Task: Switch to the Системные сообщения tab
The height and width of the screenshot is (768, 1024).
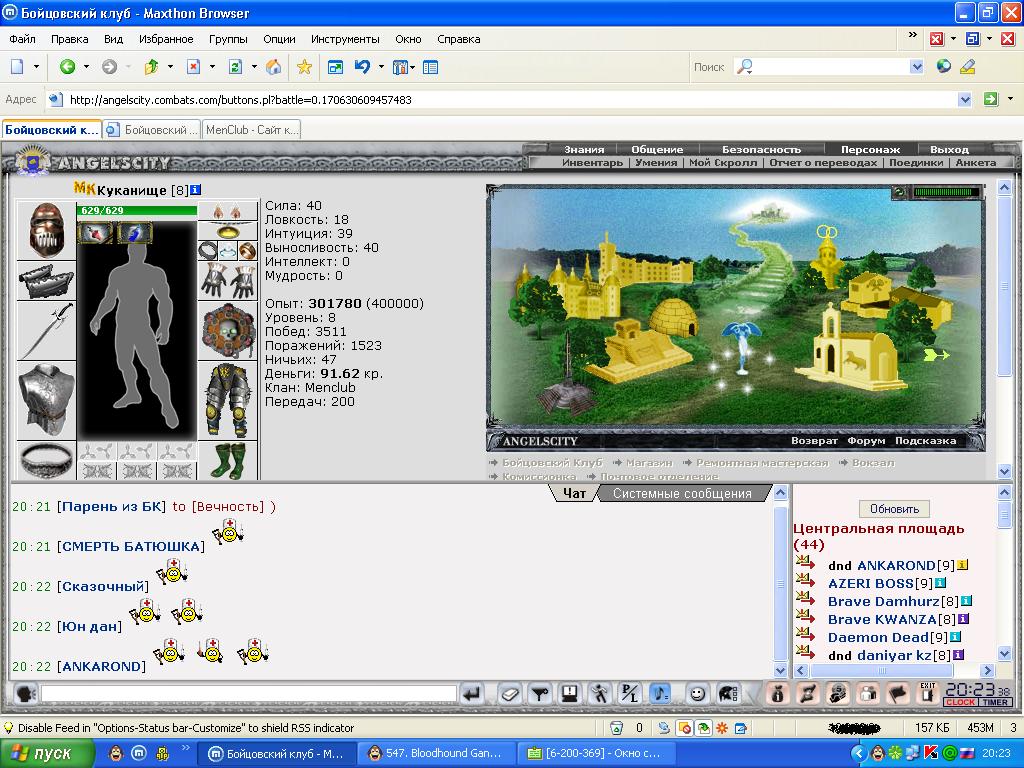Action: tap(682, 494)
